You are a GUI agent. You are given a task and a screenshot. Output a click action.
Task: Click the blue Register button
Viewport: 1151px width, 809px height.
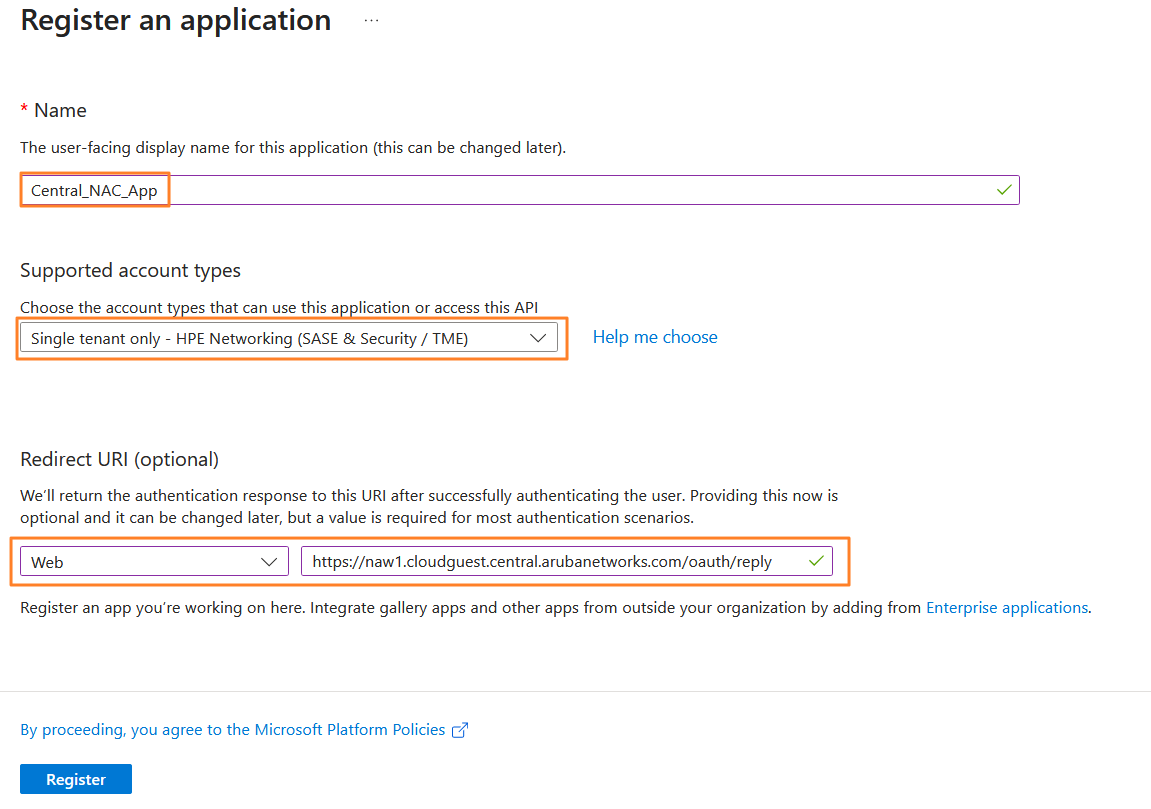coord(76,779)
